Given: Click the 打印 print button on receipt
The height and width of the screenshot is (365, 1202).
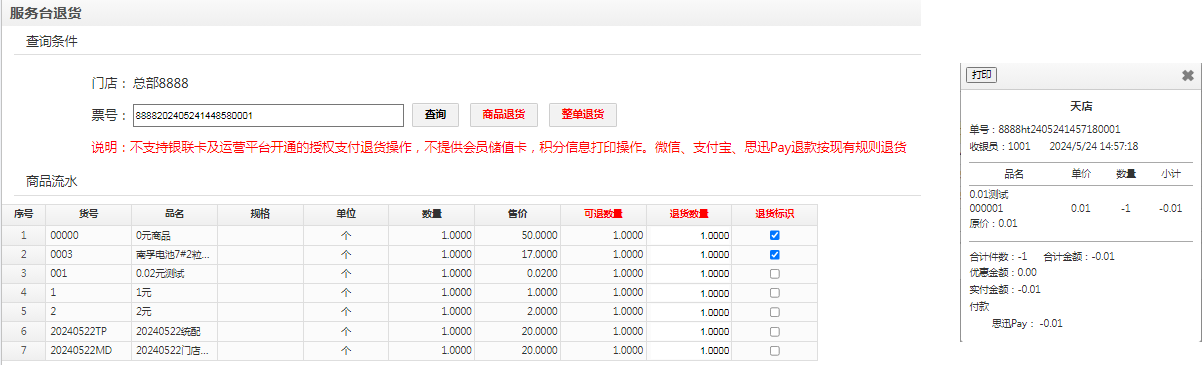Looking at the screenshot, I should (981, 75).
